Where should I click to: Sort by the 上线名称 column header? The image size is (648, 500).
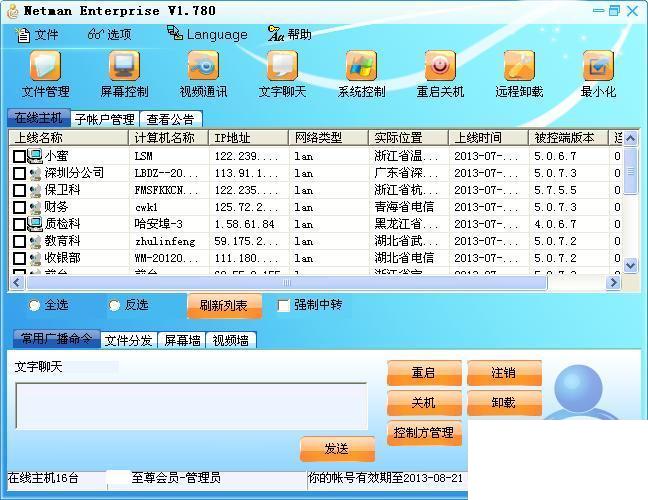tap(68, 138)
